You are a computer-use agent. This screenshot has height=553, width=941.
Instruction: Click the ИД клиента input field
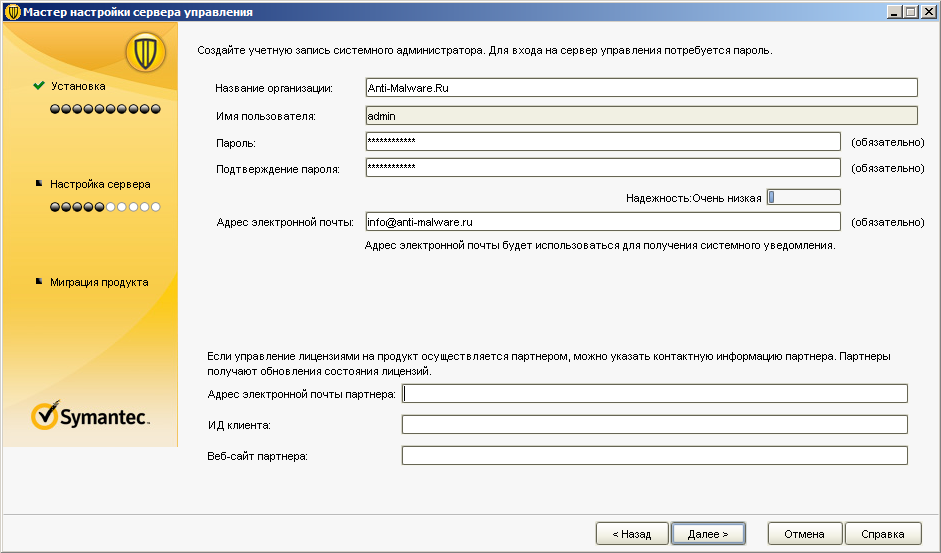[654, 425]
